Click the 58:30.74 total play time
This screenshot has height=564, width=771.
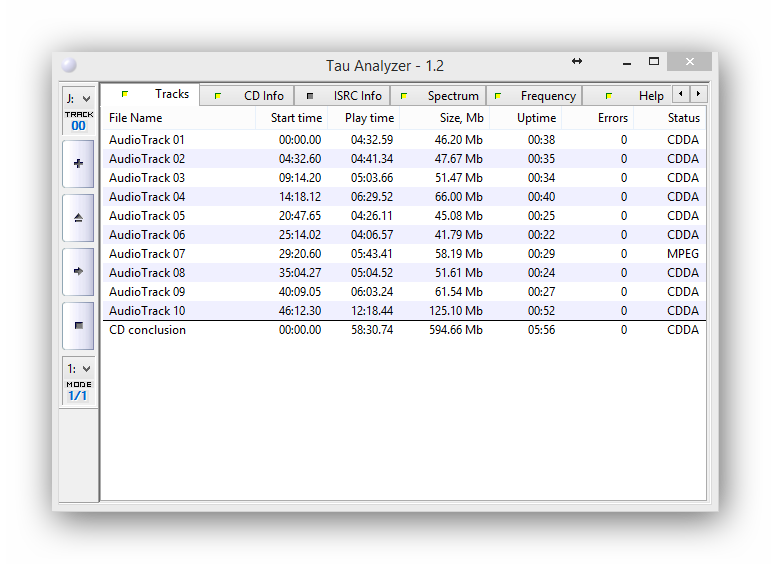[372, 330]
